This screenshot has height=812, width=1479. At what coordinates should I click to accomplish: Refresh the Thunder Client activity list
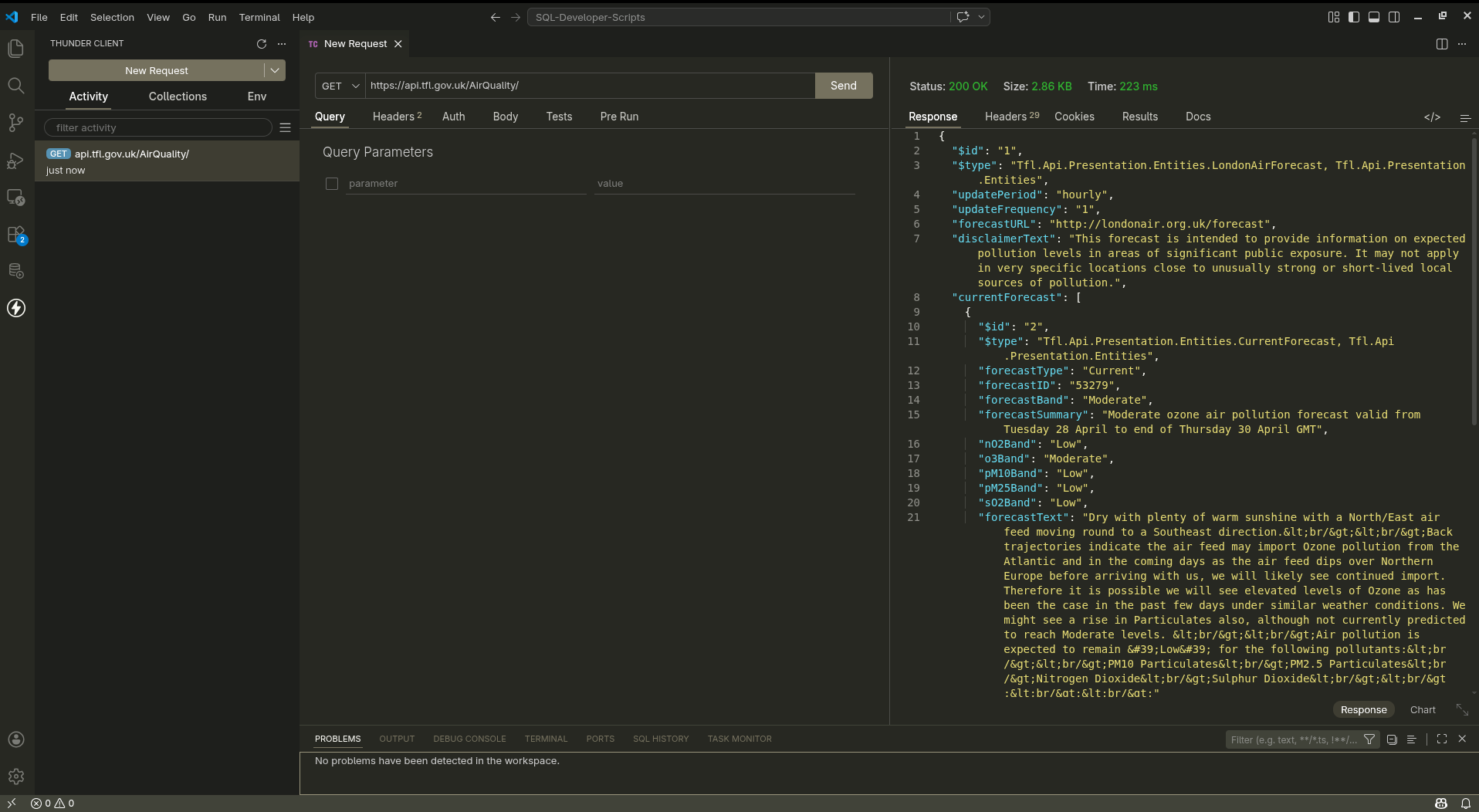tap(262, 44)
